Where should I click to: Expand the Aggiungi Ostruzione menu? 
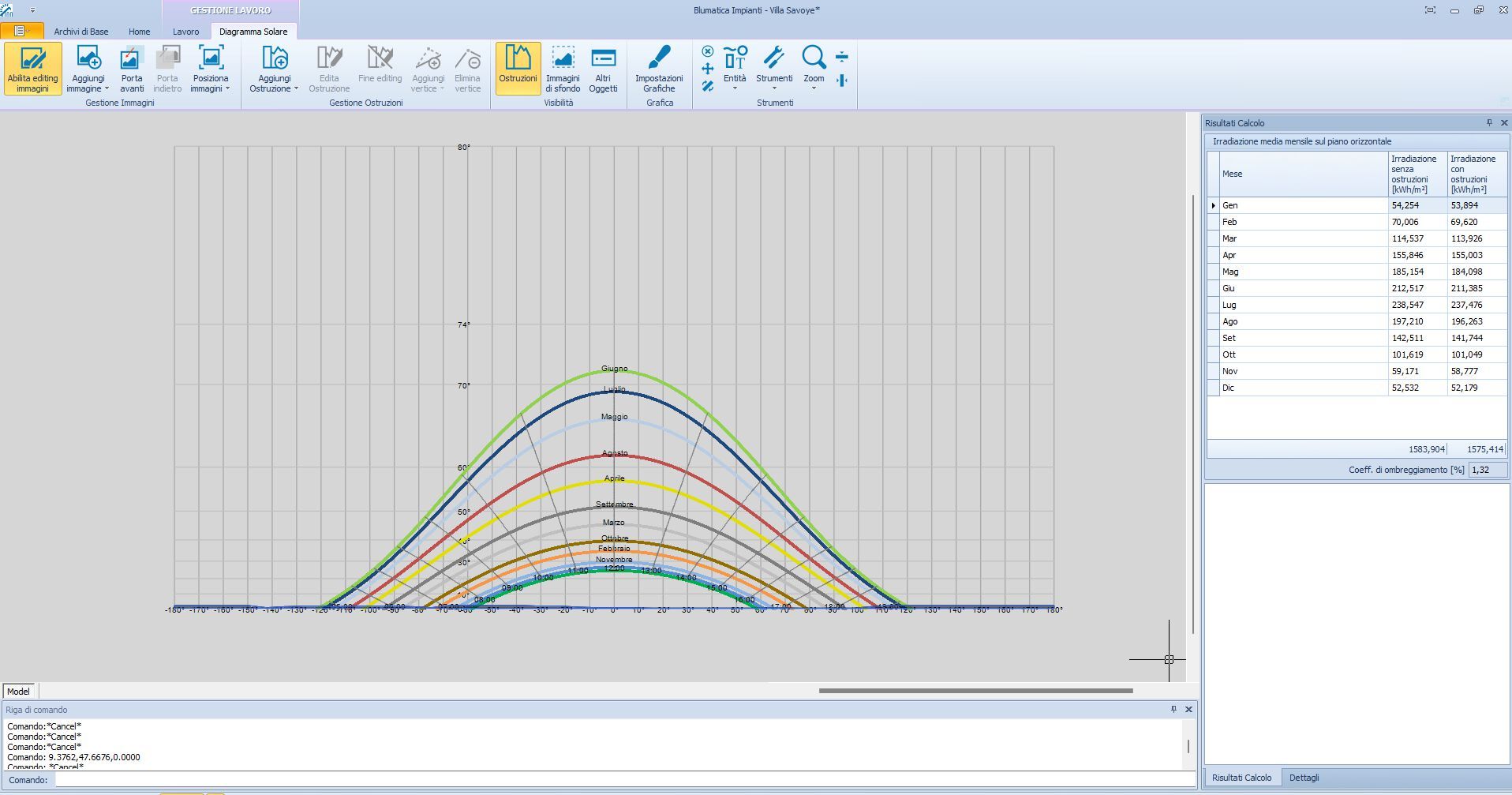tap(274, 83)
